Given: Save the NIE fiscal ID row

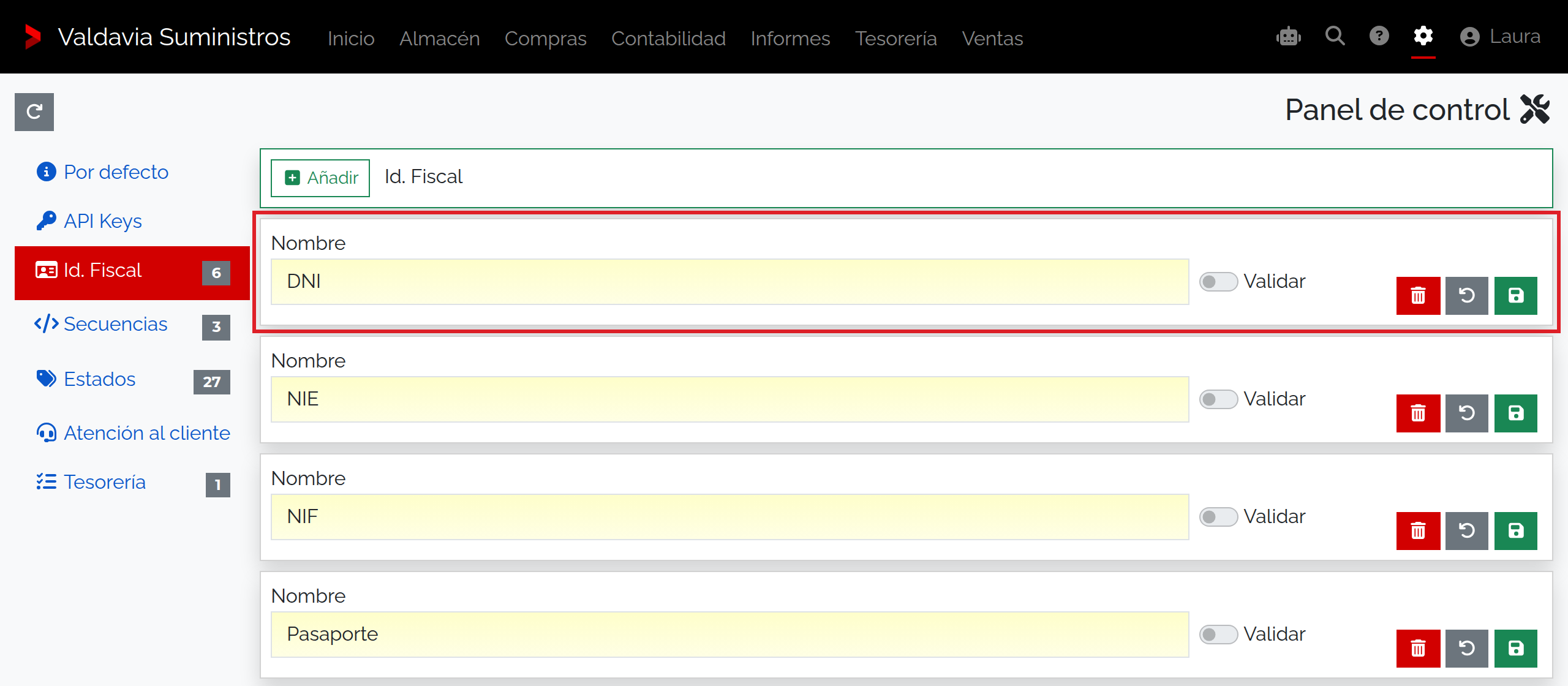Looking at the screenshot, I should (1516, 413).
